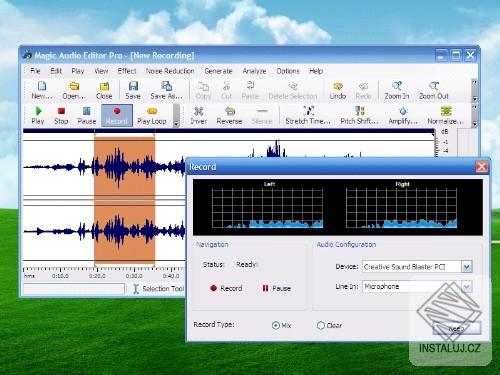
Task: Stop playback with Stop button
Action: pos(61,115)
